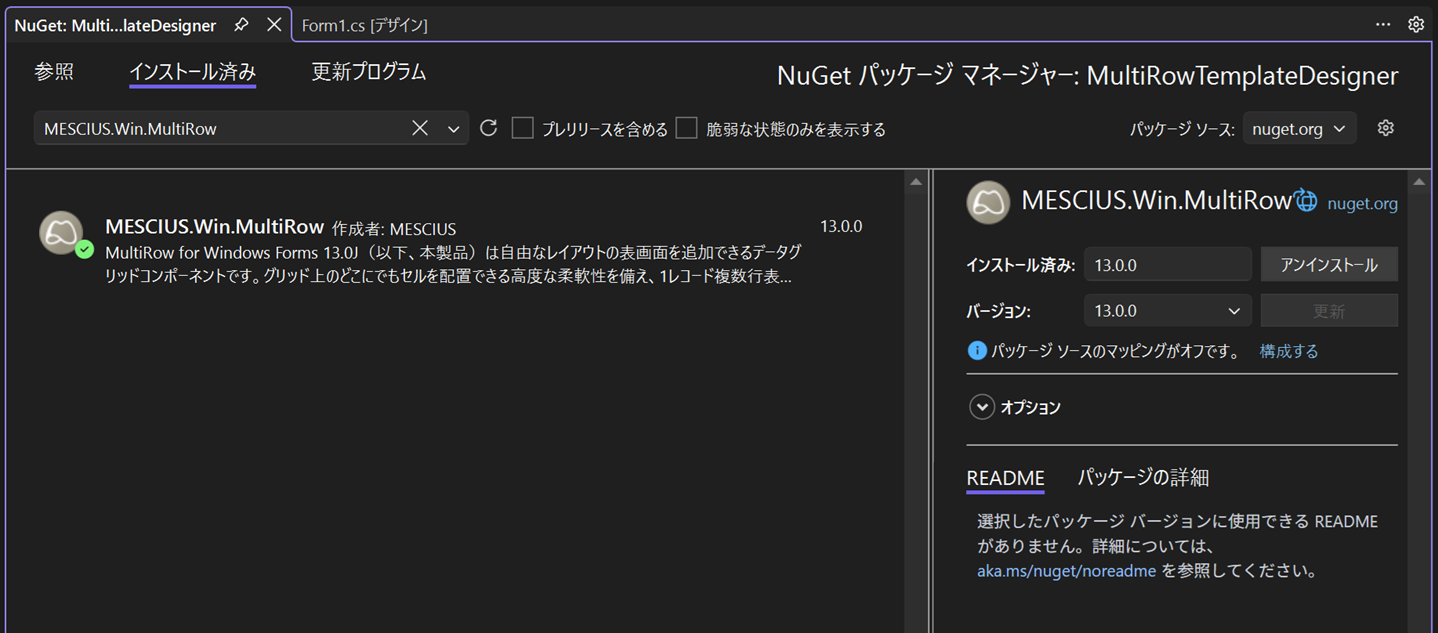Screen dimensions: 1438x633
Task: Click package list scrollbar up arrow
Action: (915, 181)
